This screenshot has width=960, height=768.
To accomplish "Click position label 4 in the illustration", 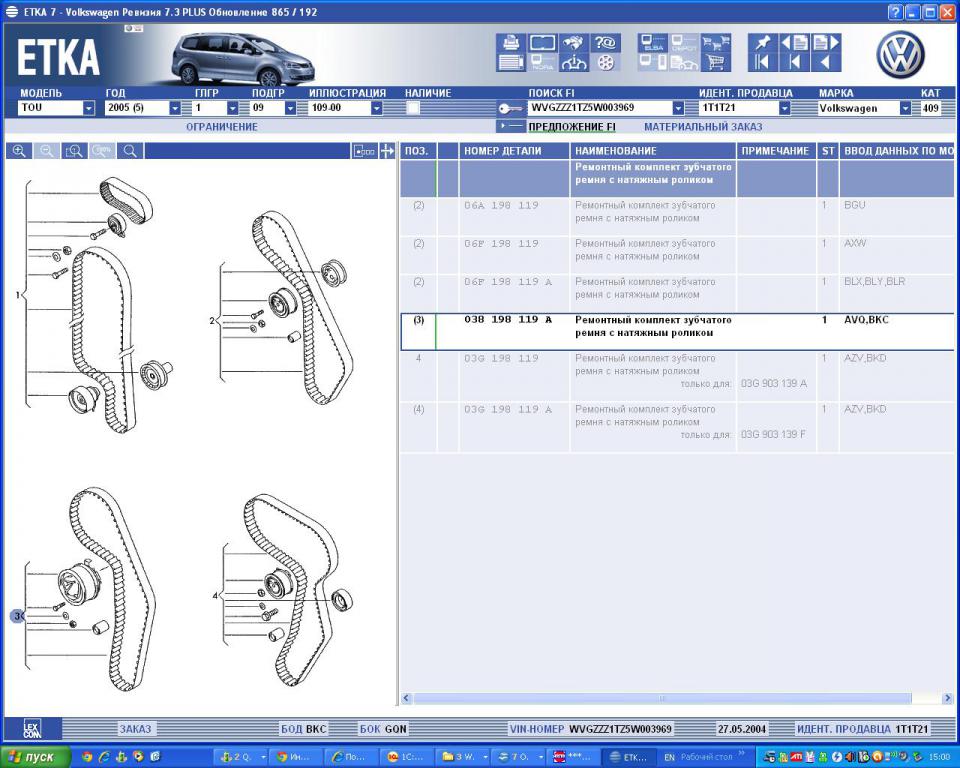I will point(215,595).
